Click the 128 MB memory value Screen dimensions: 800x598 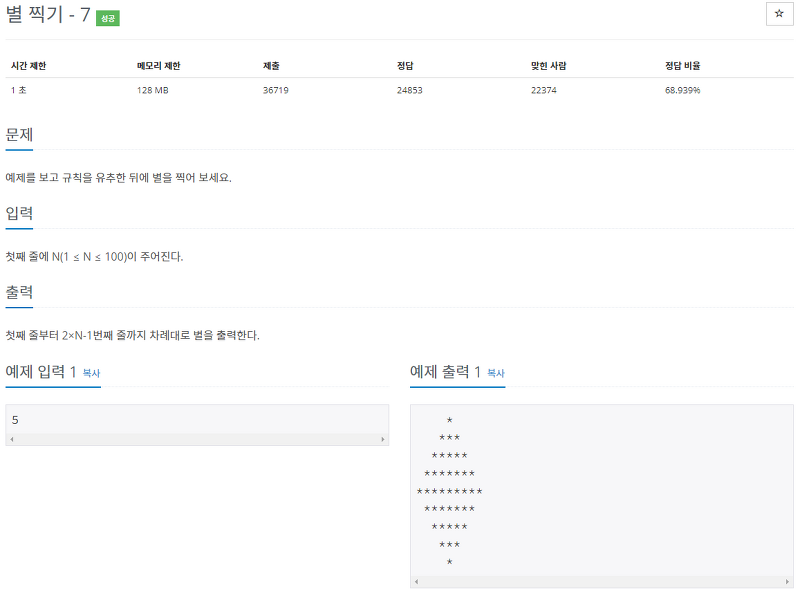pyautogui.click(x=153, y=90)
